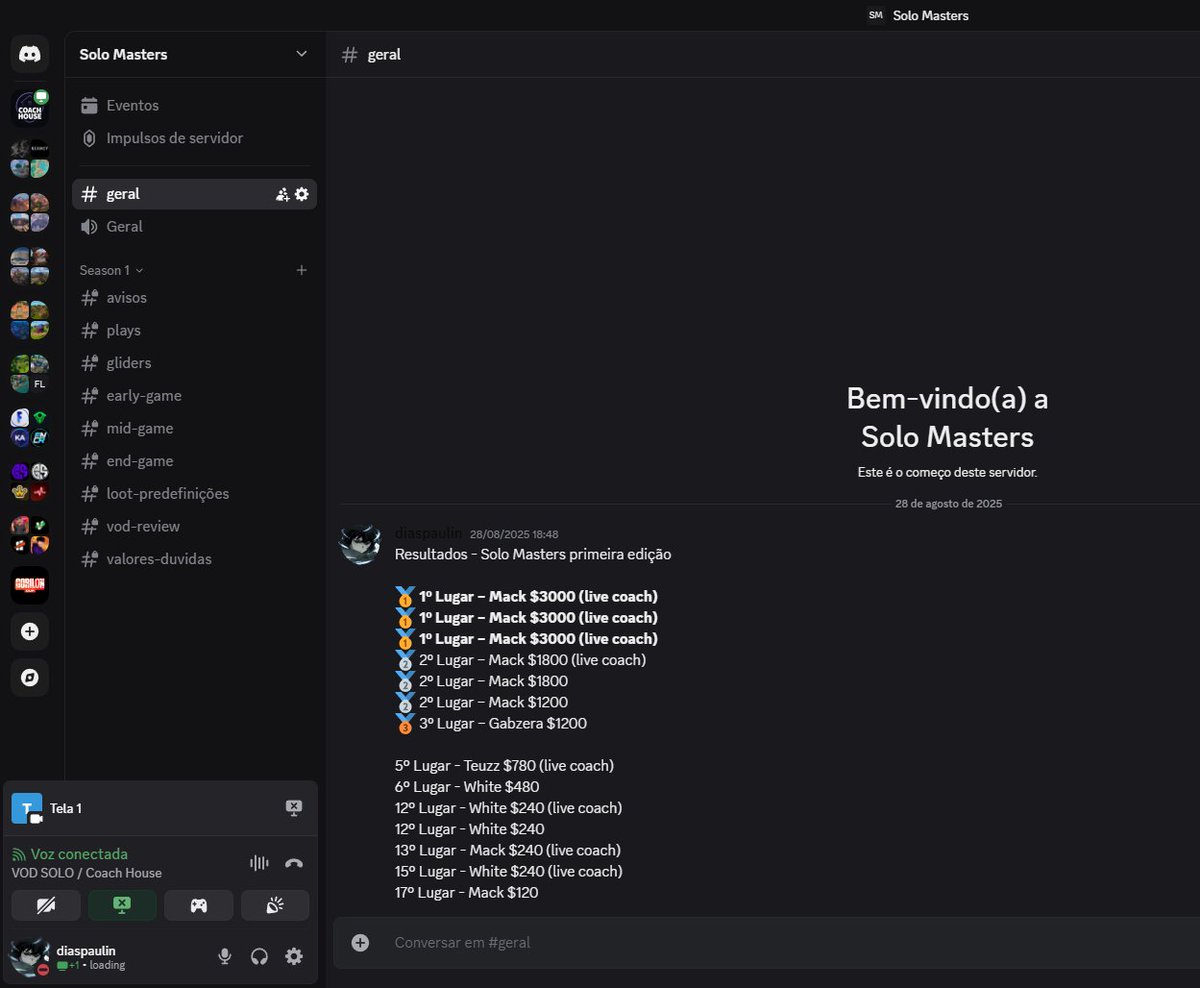Open the #early-game channel

click(x=194, y=395)
